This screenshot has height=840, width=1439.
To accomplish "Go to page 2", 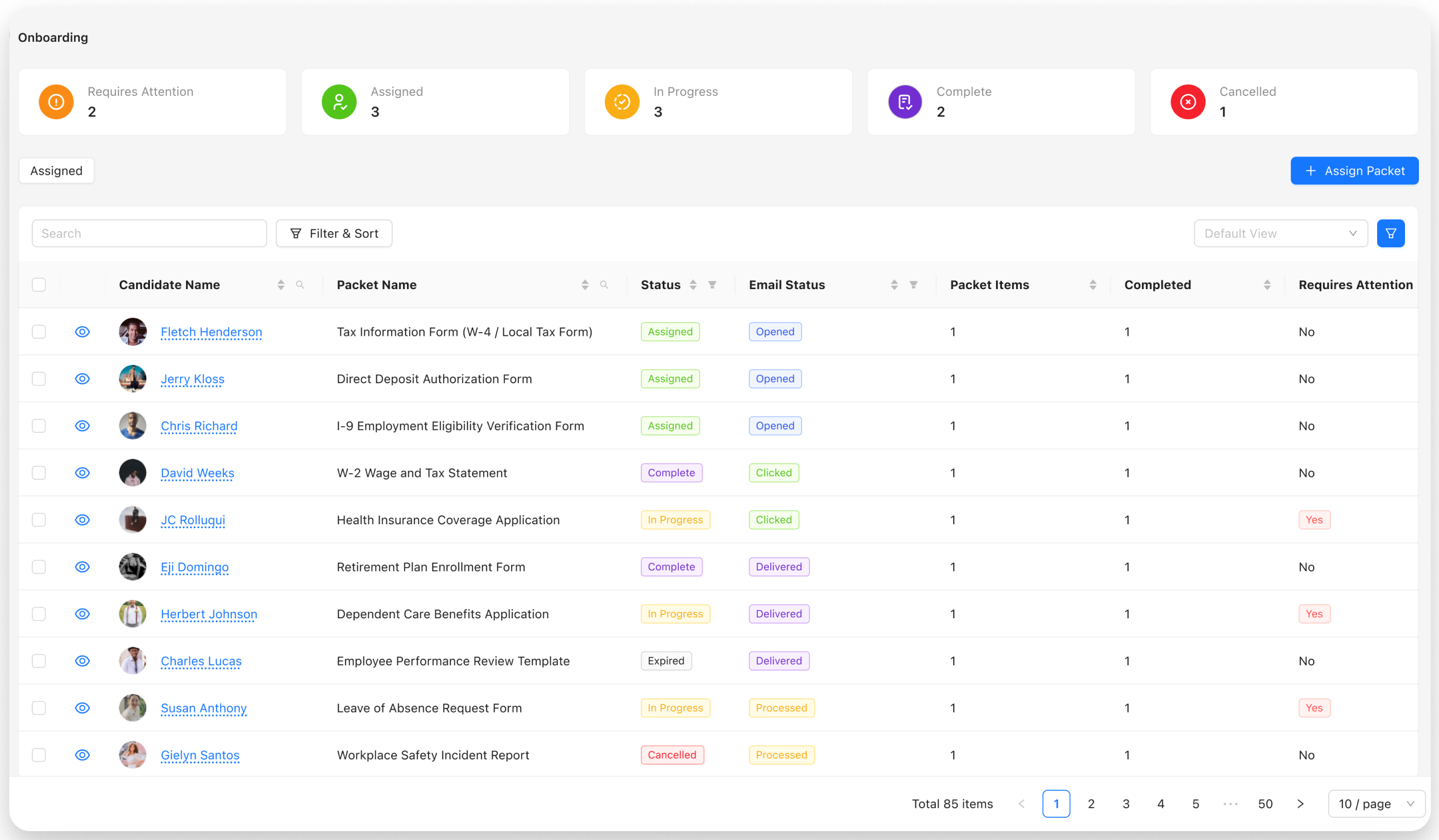I will coord(1091,804).
